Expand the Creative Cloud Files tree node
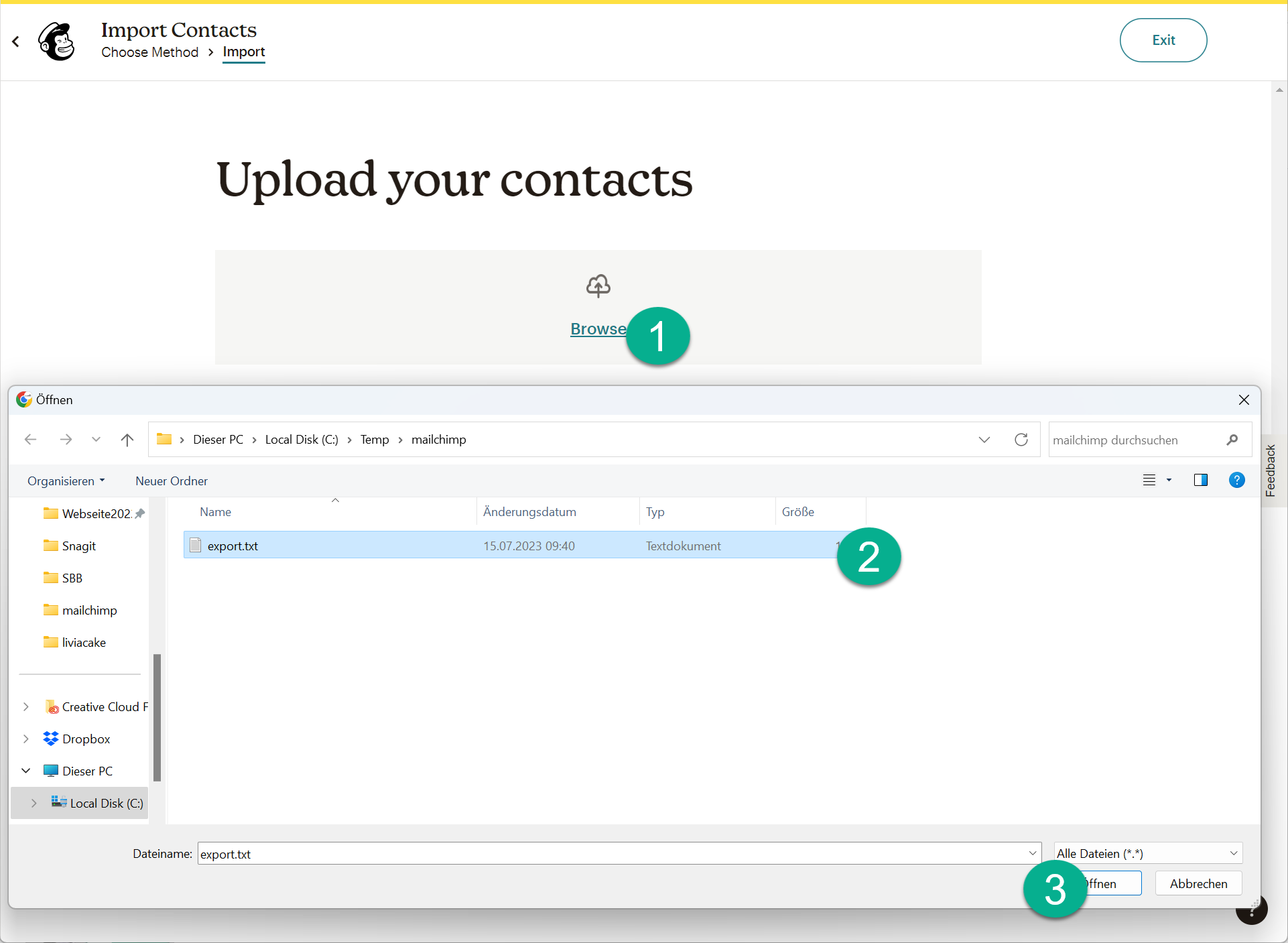 tap(26, 706)
